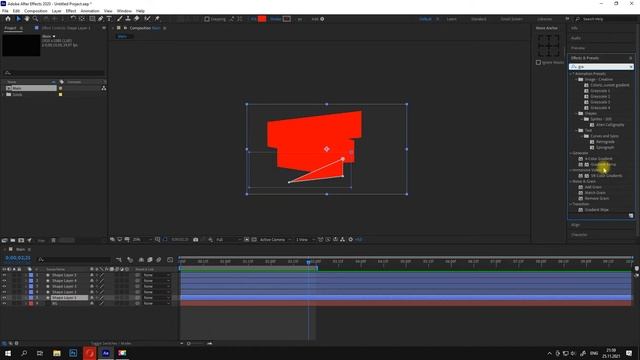The image size is (640, 360).
Task: Select the Hand tool
Action: (27, 19)
